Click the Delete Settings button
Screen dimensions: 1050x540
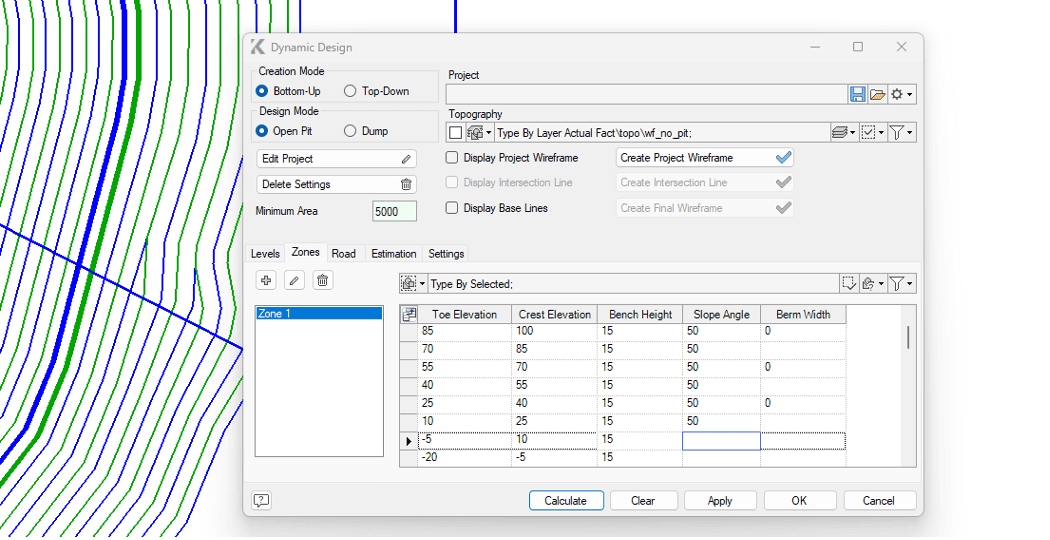[336, 184]
